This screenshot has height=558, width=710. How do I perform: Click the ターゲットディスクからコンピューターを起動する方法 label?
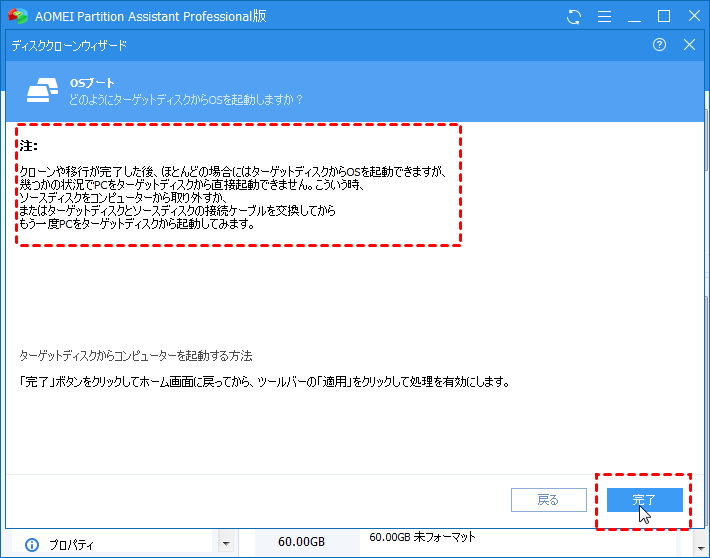pos(135,356)
